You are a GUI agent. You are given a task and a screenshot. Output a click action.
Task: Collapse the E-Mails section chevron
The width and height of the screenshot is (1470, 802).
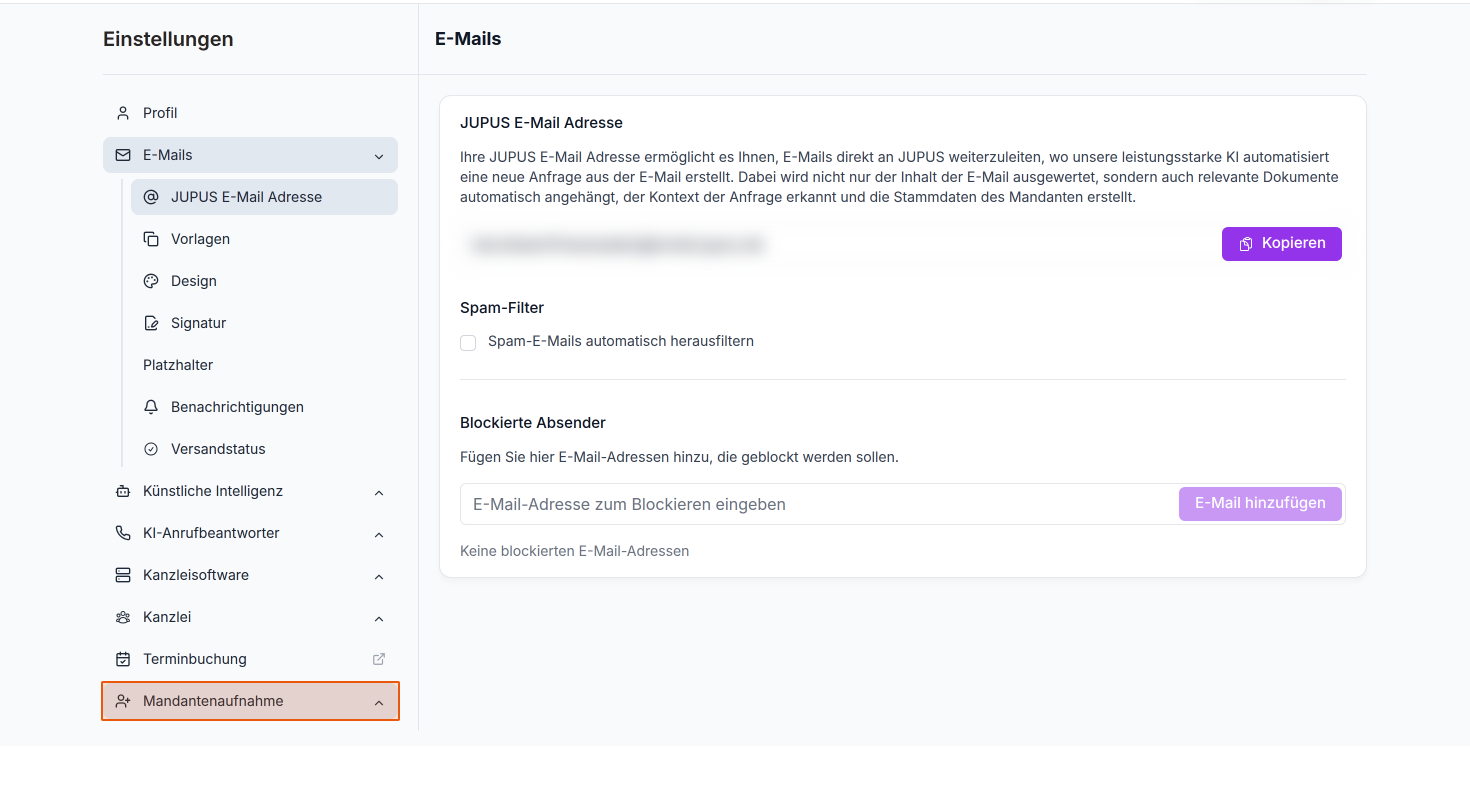click(379, 156)
